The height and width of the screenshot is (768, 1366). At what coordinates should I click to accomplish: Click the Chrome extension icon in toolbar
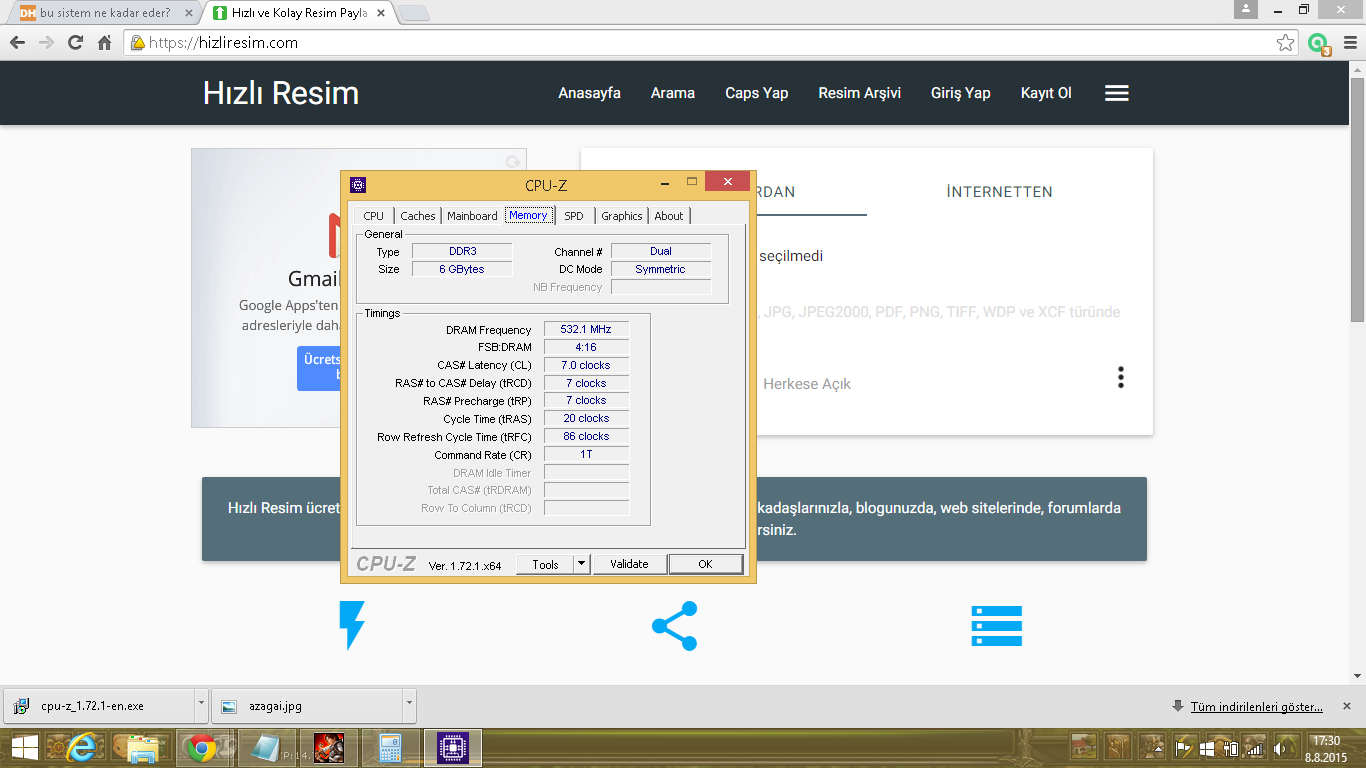pos(1318,43)
